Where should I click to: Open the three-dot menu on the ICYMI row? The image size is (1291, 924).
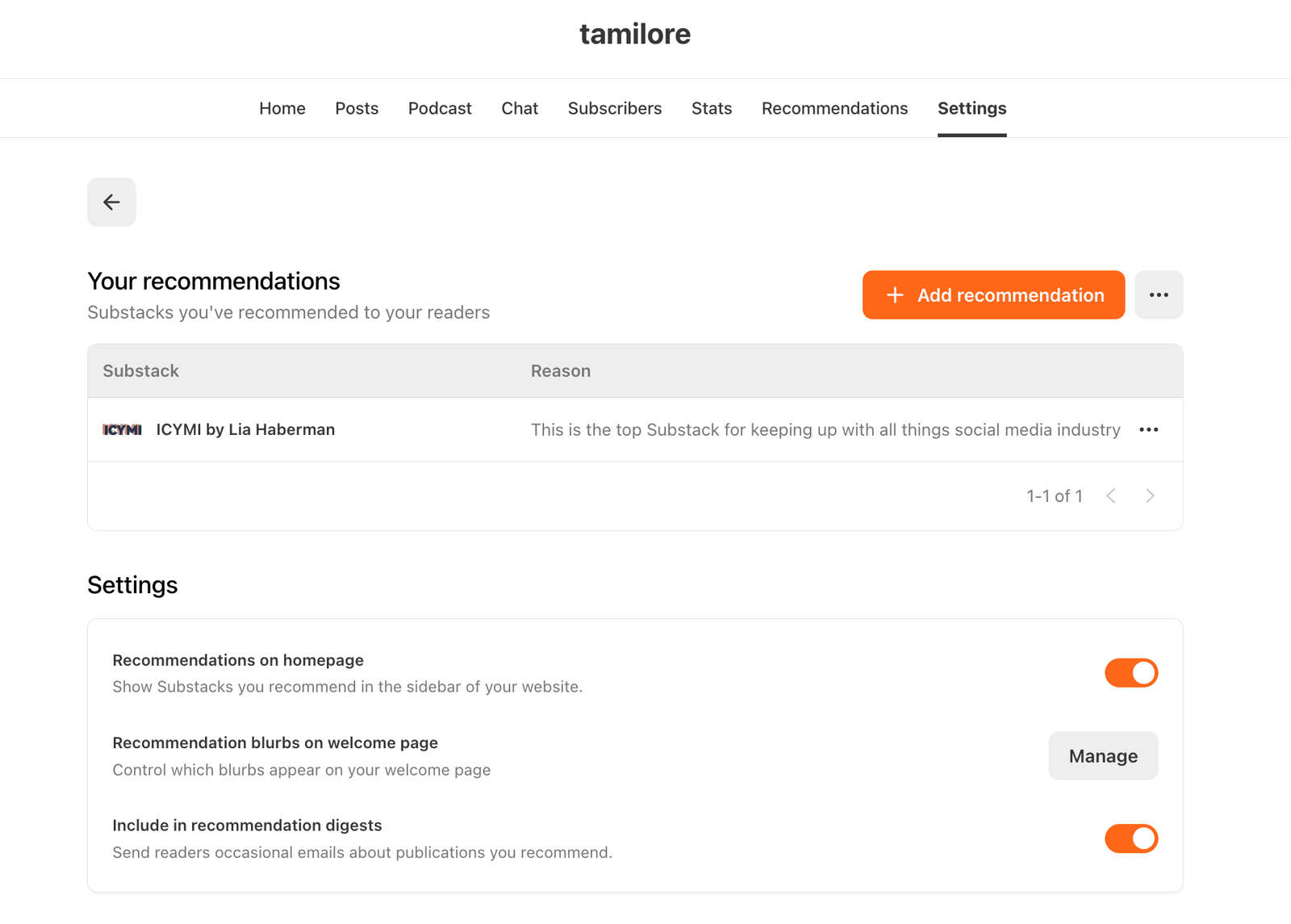1148,429
